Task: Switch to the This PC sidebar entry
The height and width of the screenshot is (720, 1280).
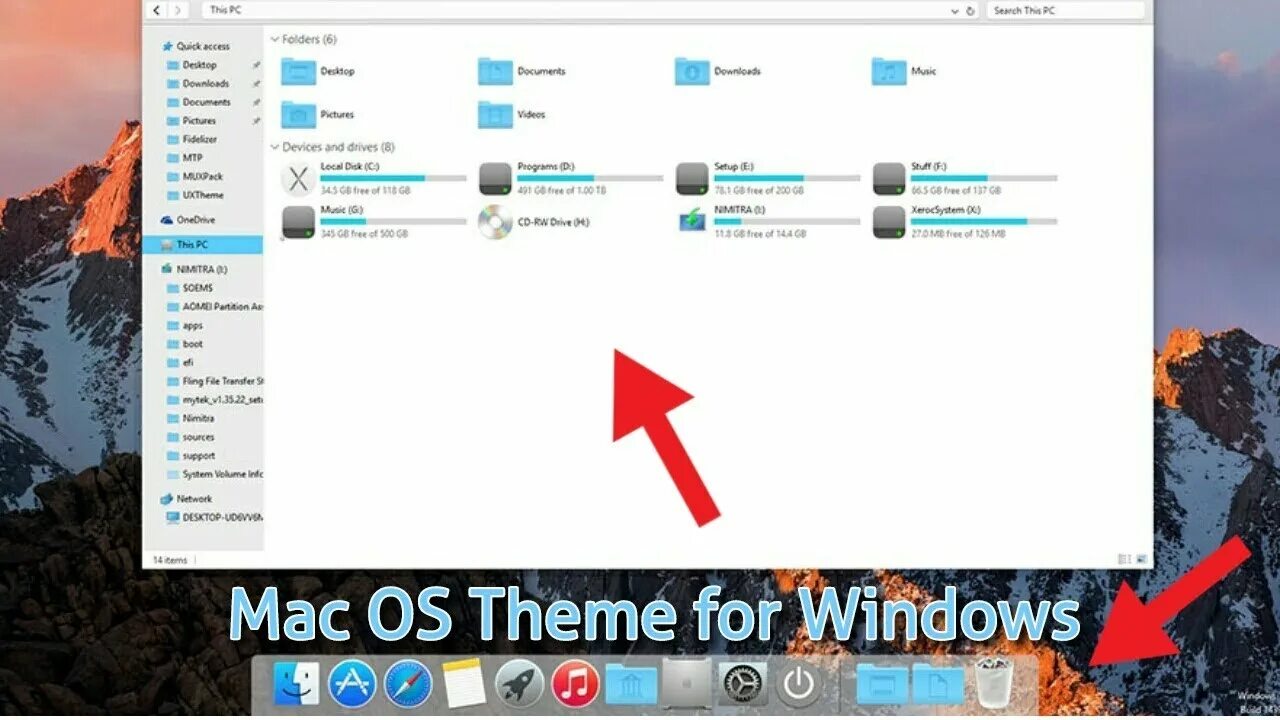Action: click(x=190, y=243)
